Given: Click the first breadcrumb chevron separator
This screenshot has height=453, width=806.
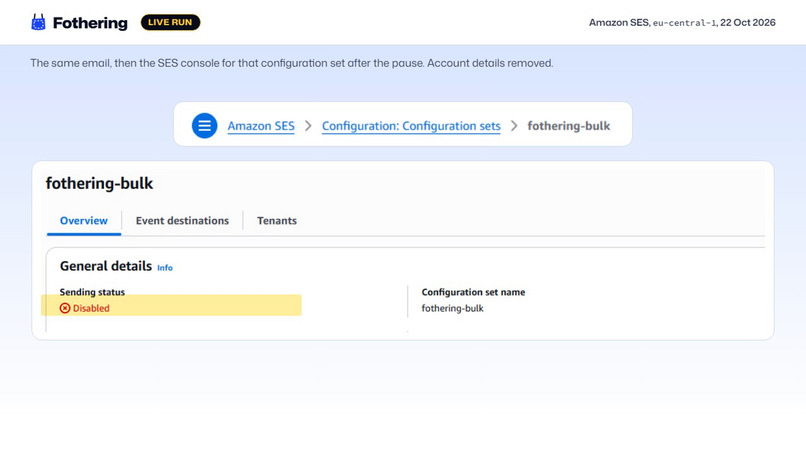Looking at the screenshot, I should 308,126.
